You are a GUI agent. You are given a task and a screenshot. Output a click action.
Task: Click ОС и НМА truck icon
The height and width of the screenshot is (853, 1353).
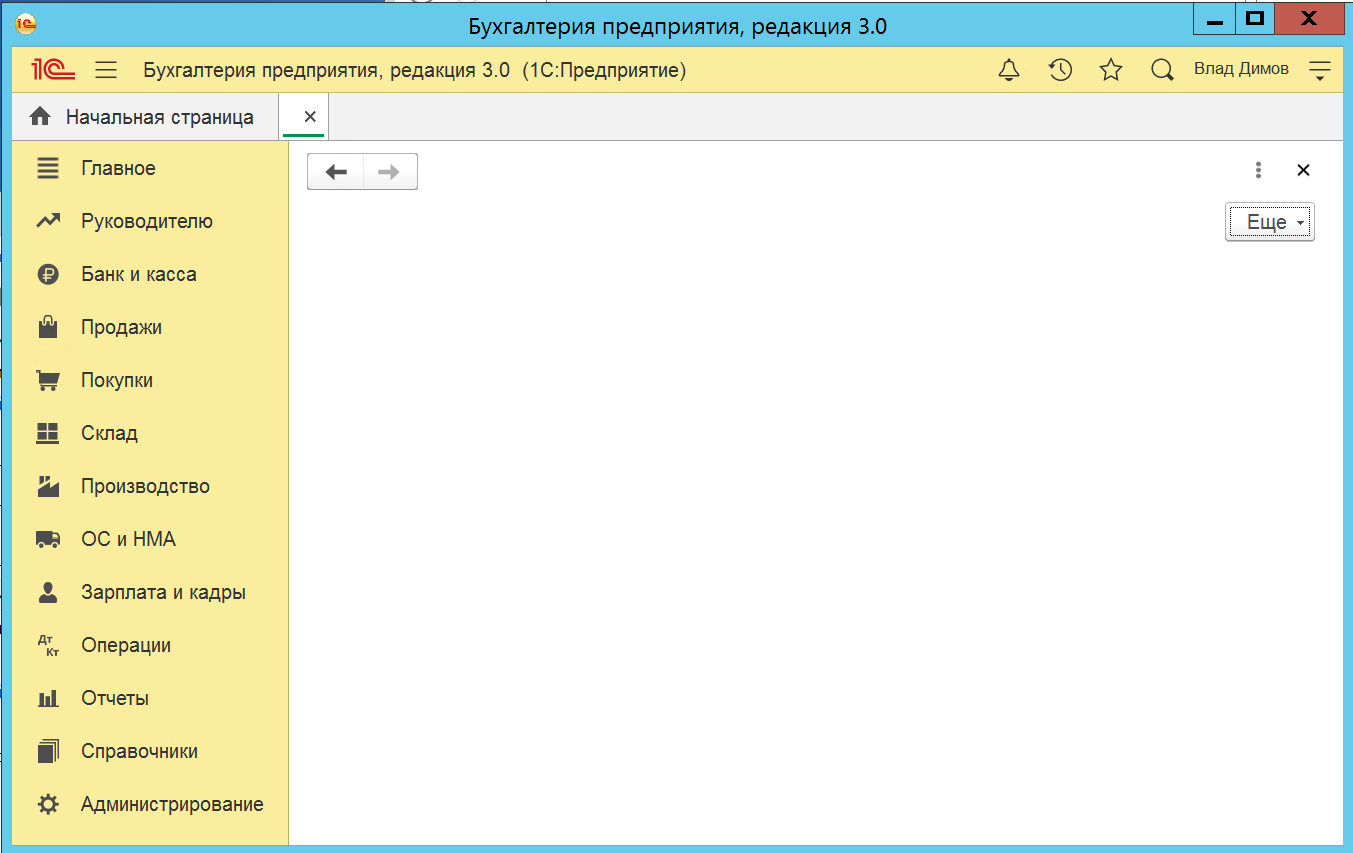tap(48, 539)
